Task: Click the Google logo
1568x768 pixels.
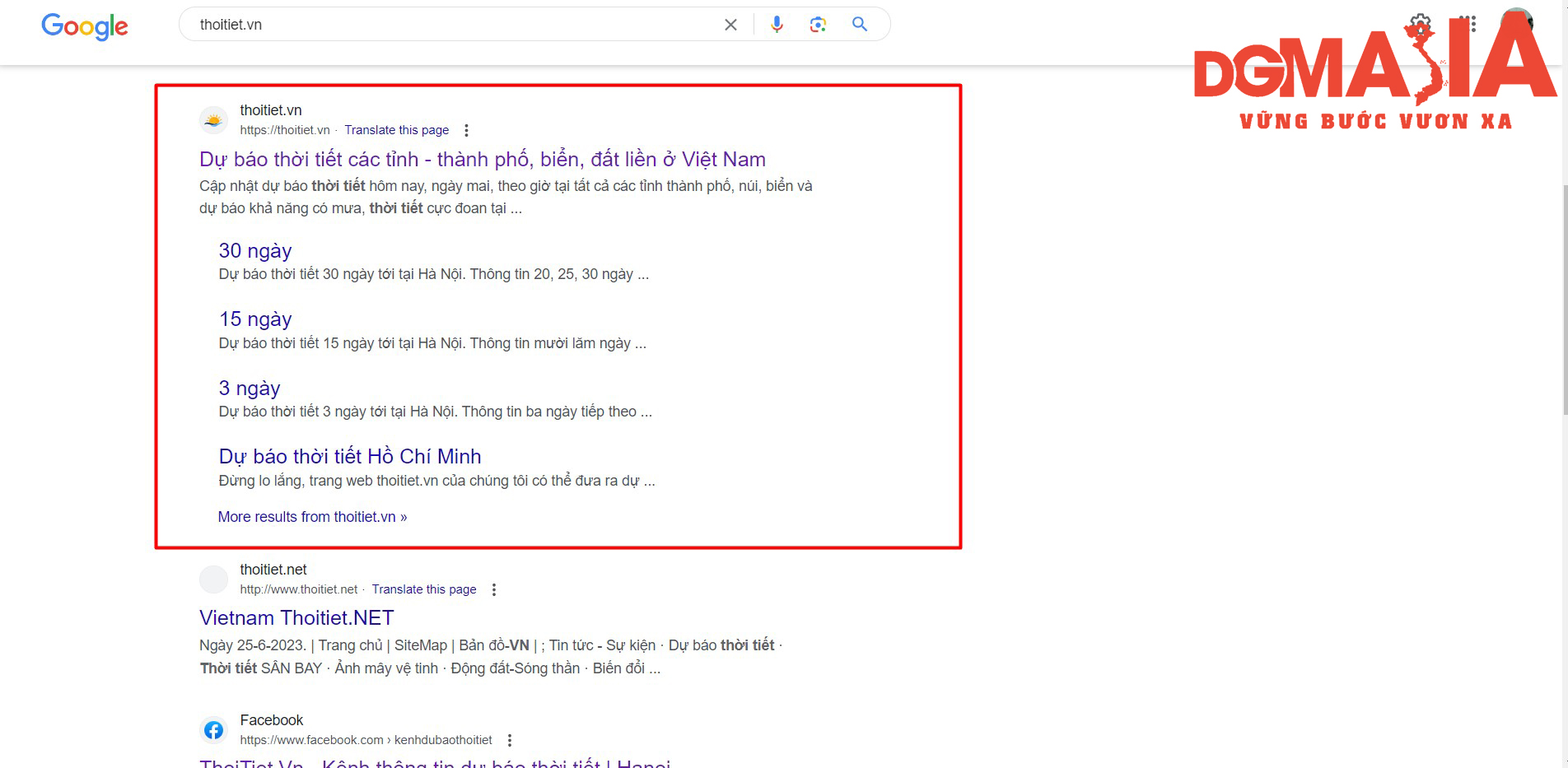Action: [85, 26]
